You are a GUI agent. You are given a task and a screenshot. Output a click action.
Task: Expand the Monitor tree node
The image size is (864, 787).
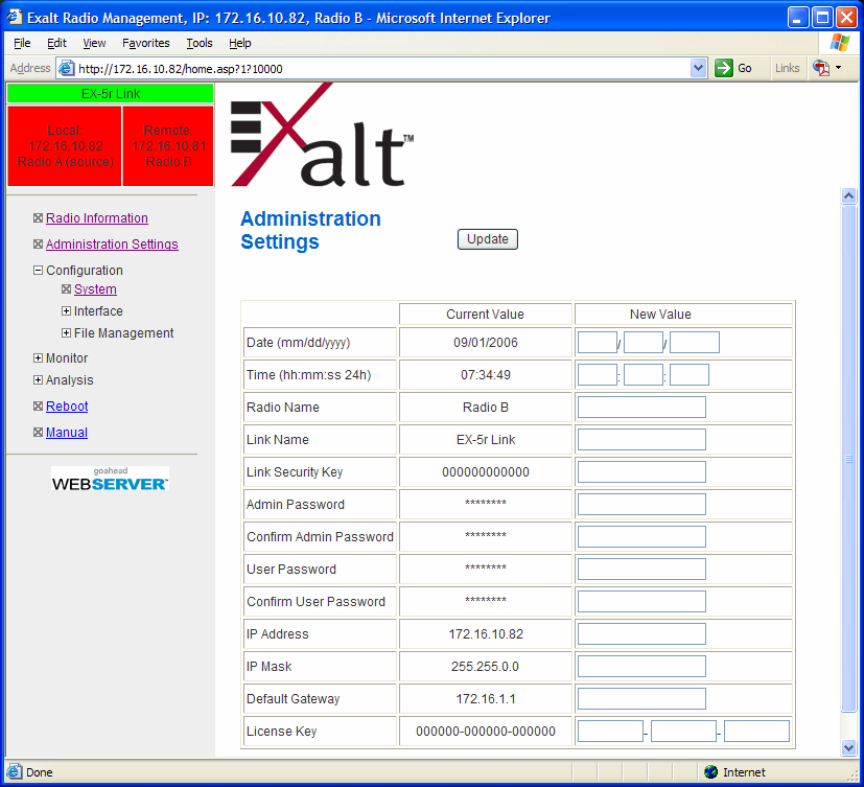[37, 358]
